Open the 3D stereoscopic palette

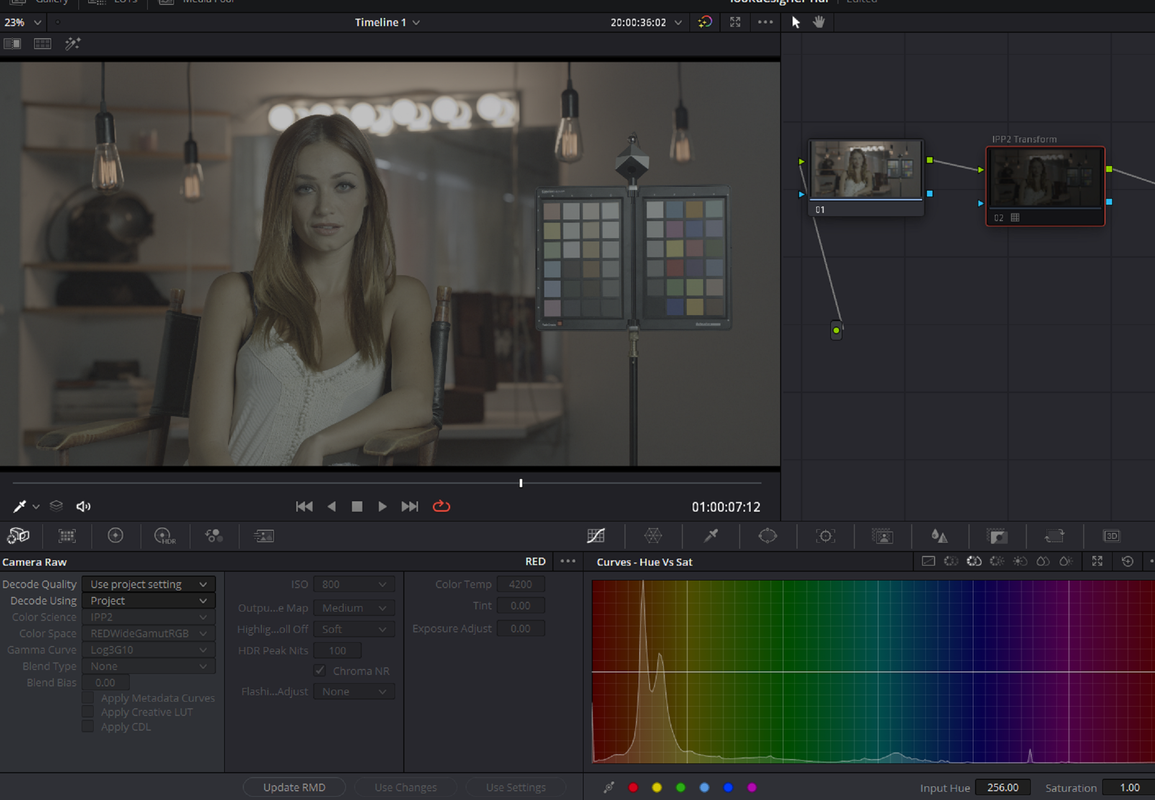(x=1111, y=536)
